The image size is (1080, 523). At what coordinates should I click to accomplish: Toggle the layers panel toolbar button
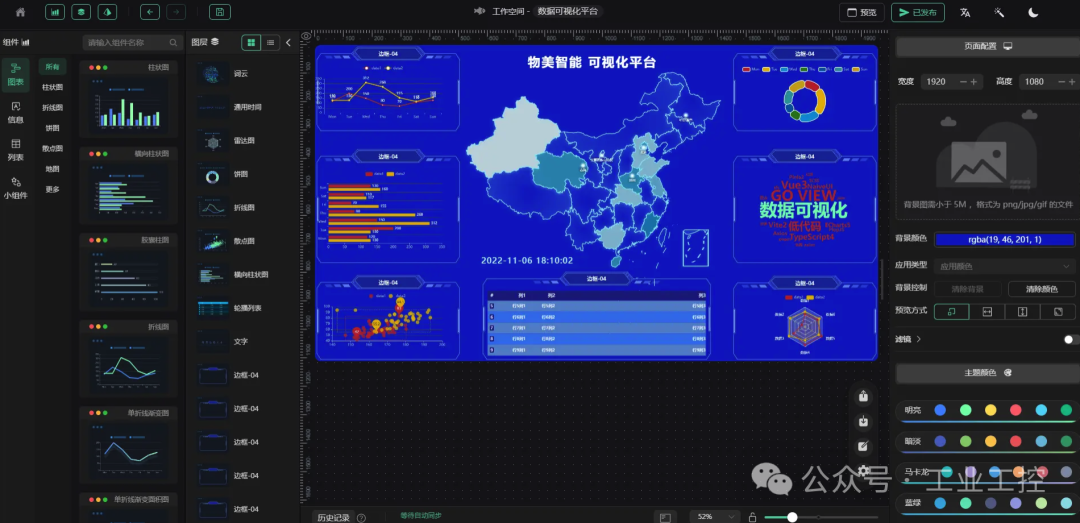[x=81, y=12]
